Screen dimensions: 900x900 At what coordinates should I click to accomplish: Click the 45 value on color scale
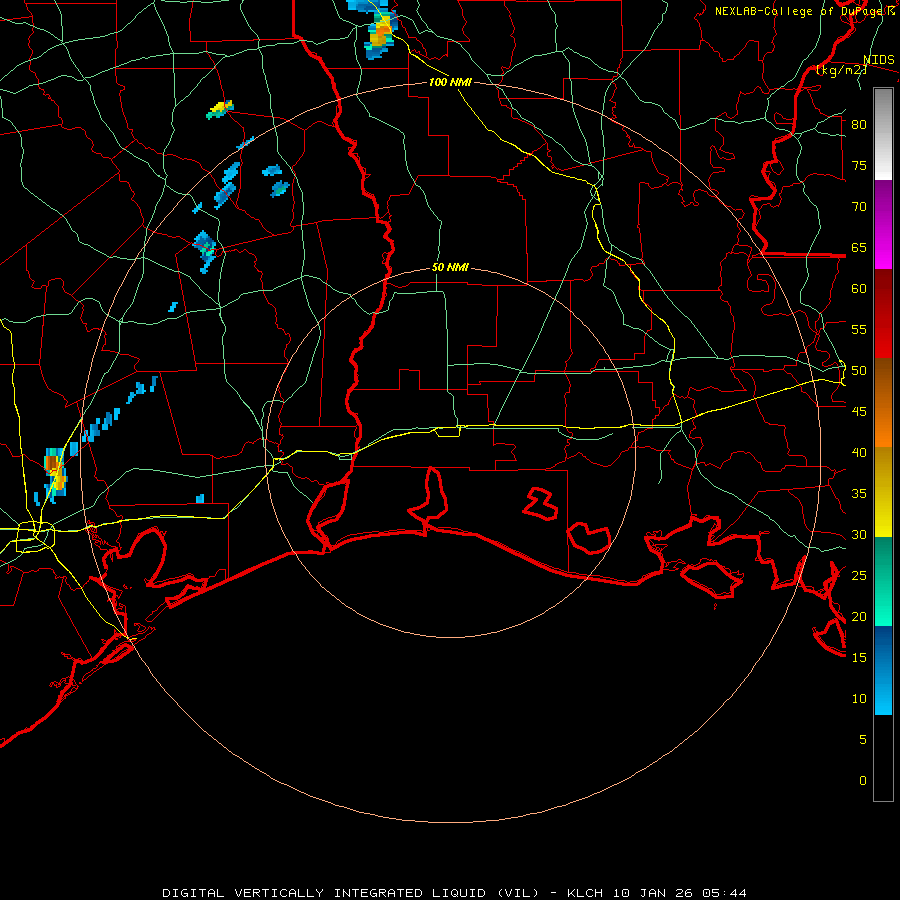coord(859,412)
